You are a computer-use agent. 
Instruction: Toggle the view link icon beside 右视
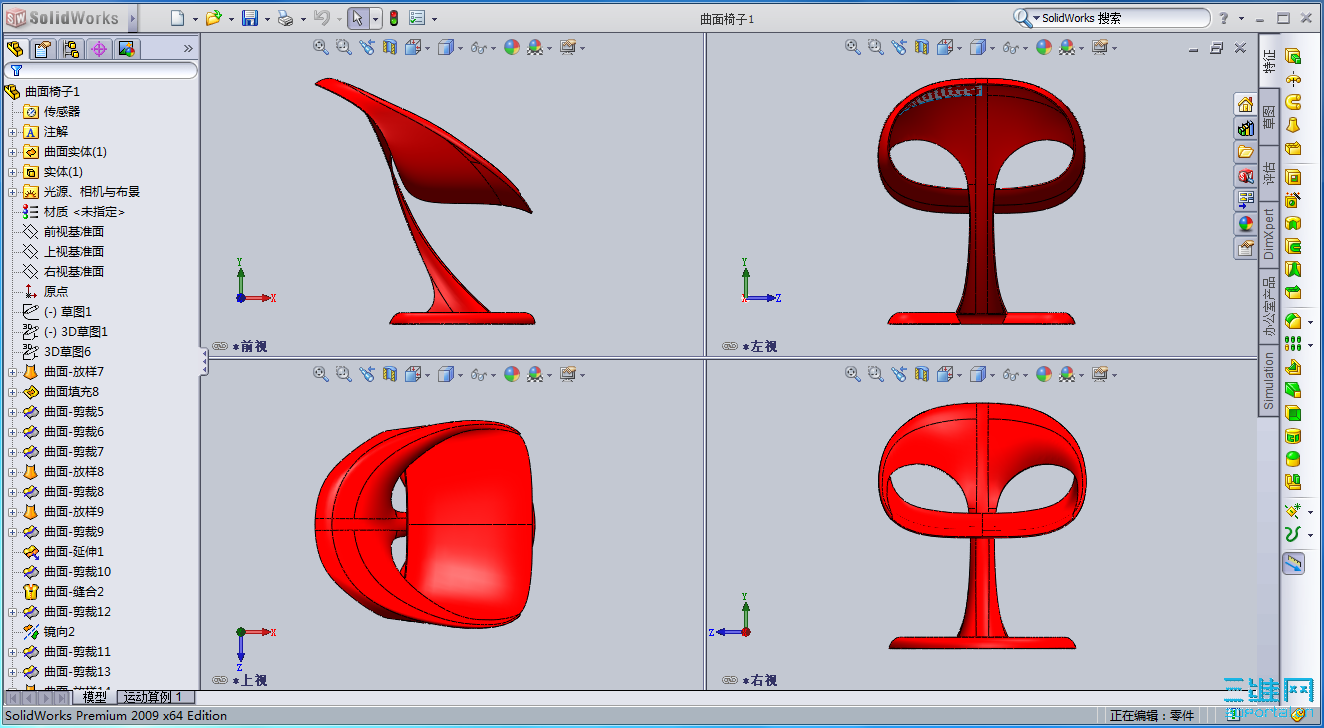click(730, 680)
